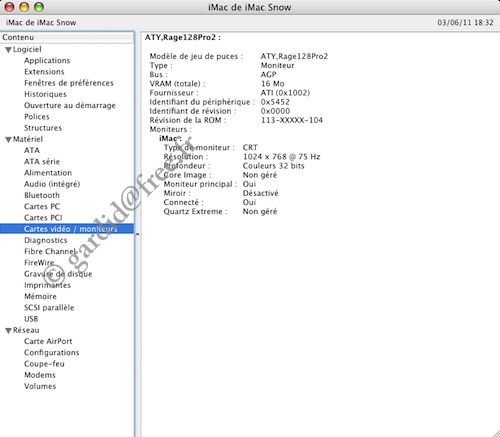Viewport: 500px width, 437px height.
Task: Click the Couleurs 32 bits value
Action: click(273, 166)
